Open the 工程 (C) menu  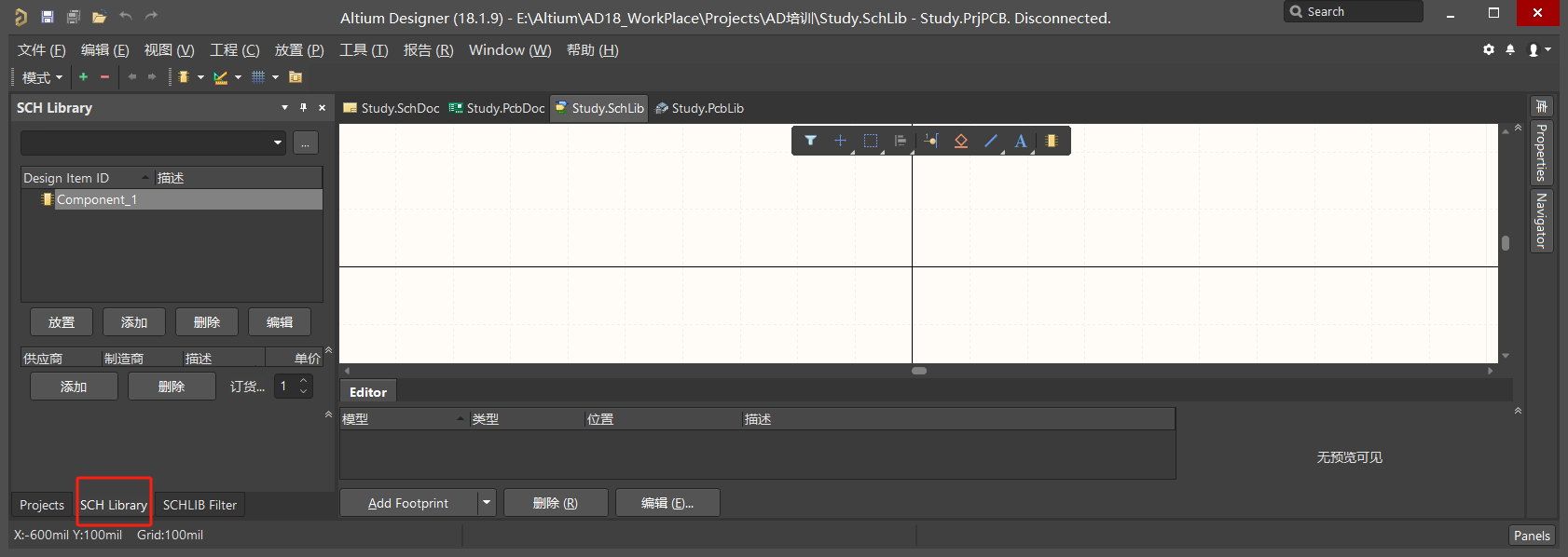click(x=234, y=50)
